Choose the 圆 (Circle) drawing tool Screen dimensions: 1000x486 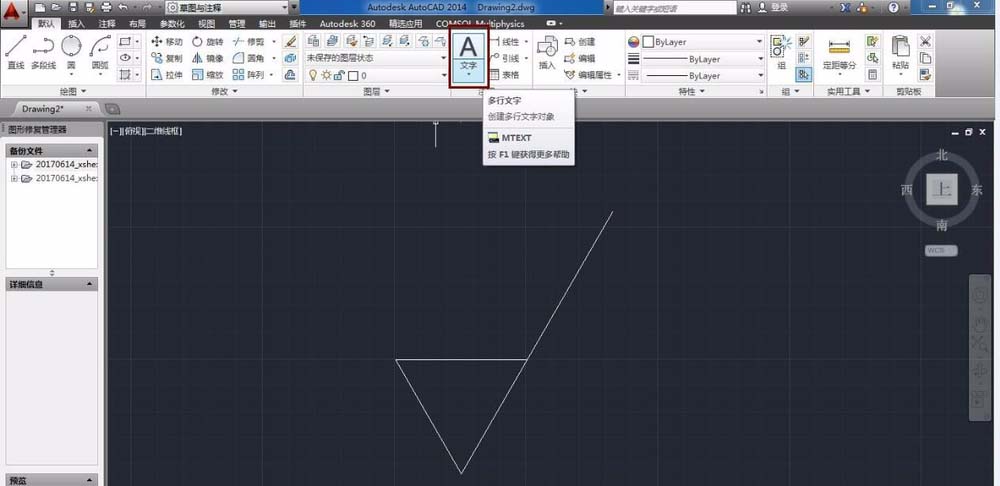click(x=72, y=50)
